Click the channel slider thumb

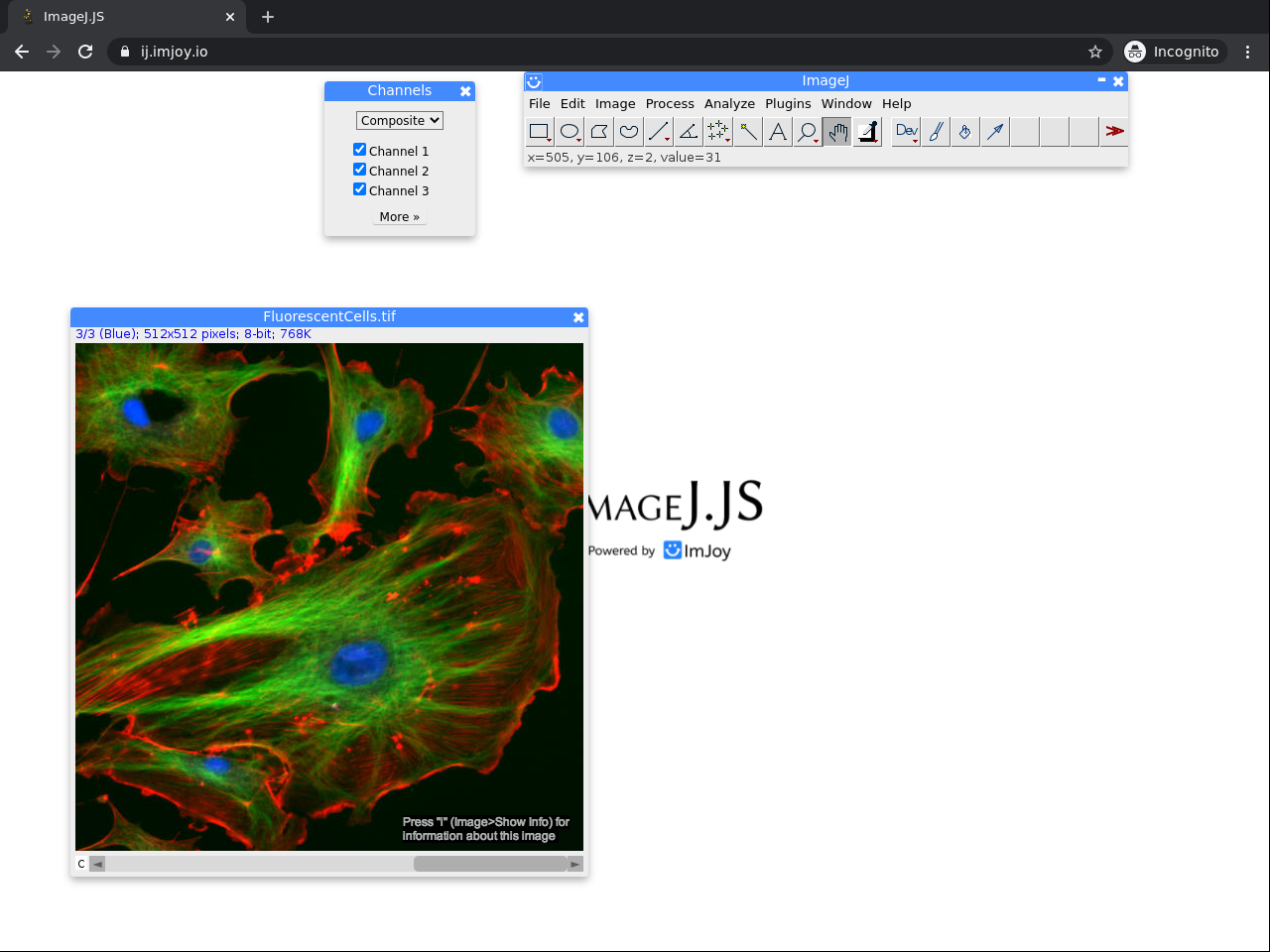[490, 864]
